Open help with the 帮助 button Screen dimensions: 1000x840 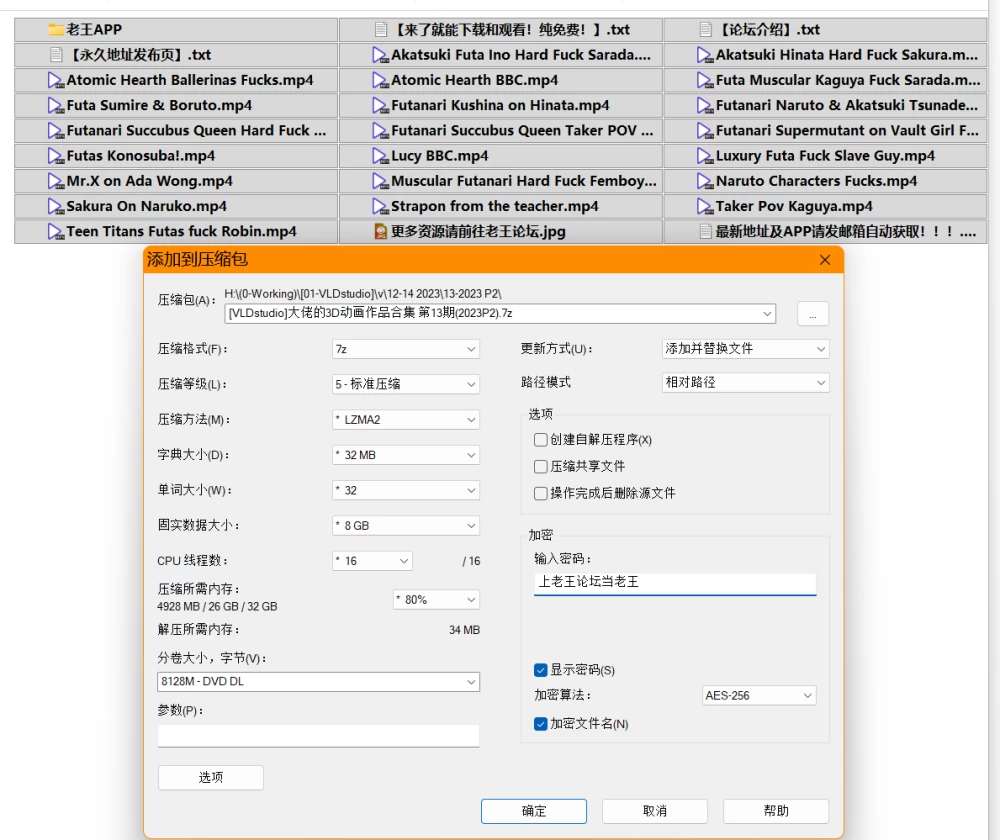[x=776, y=811]
